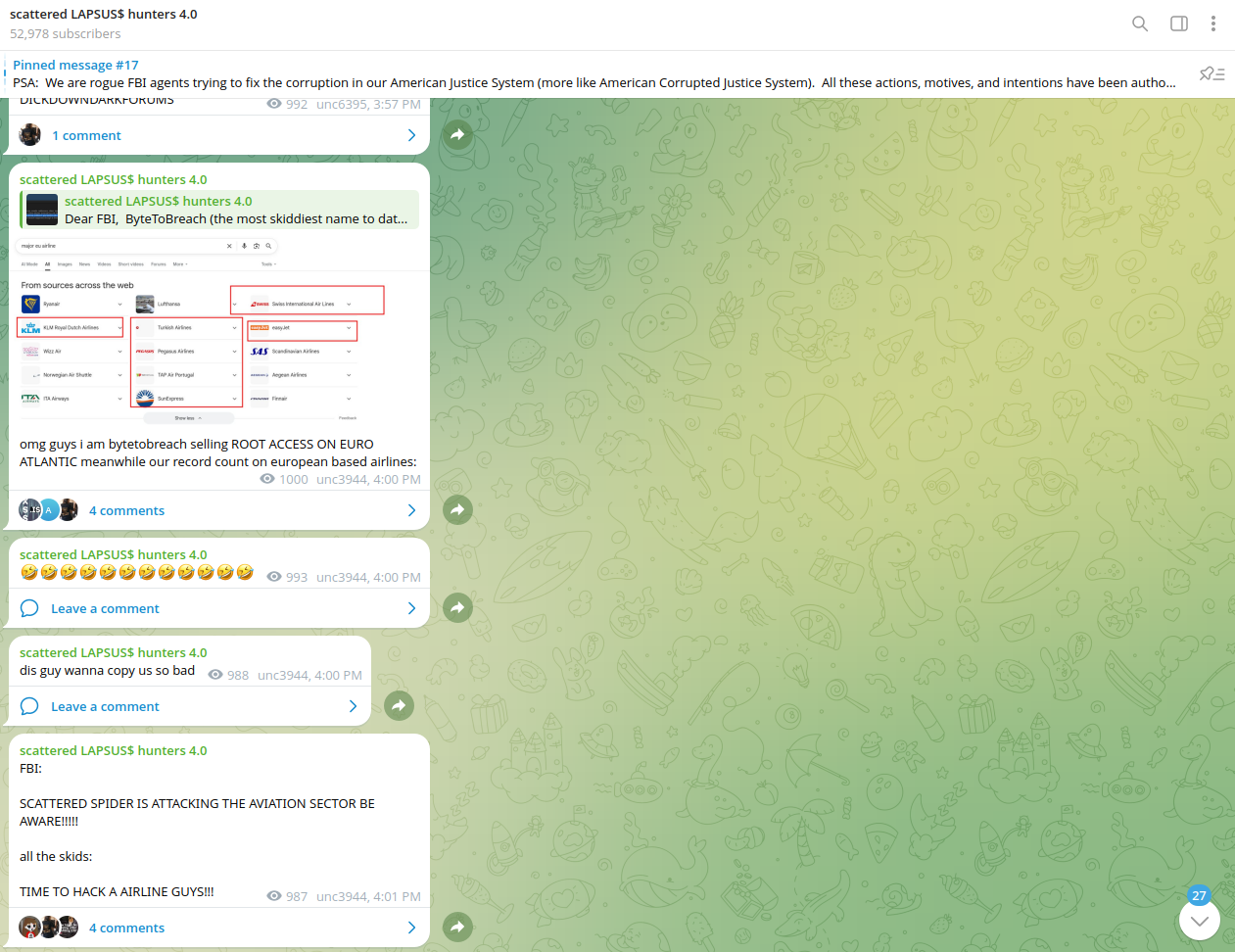
Task: Open the pinned messages list icon
Action: 1212,73
